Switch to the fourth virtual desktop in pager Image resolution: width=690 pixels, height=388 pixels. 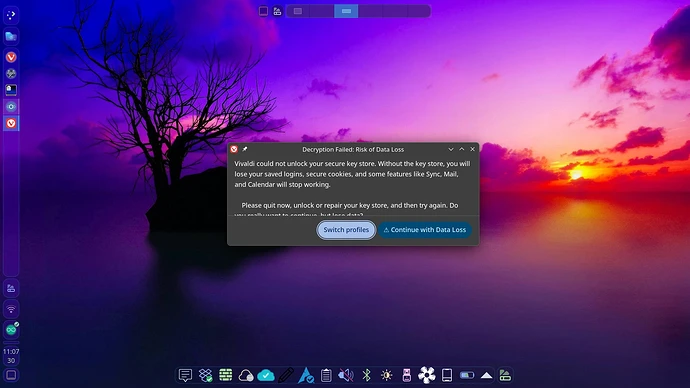[371, 11]
